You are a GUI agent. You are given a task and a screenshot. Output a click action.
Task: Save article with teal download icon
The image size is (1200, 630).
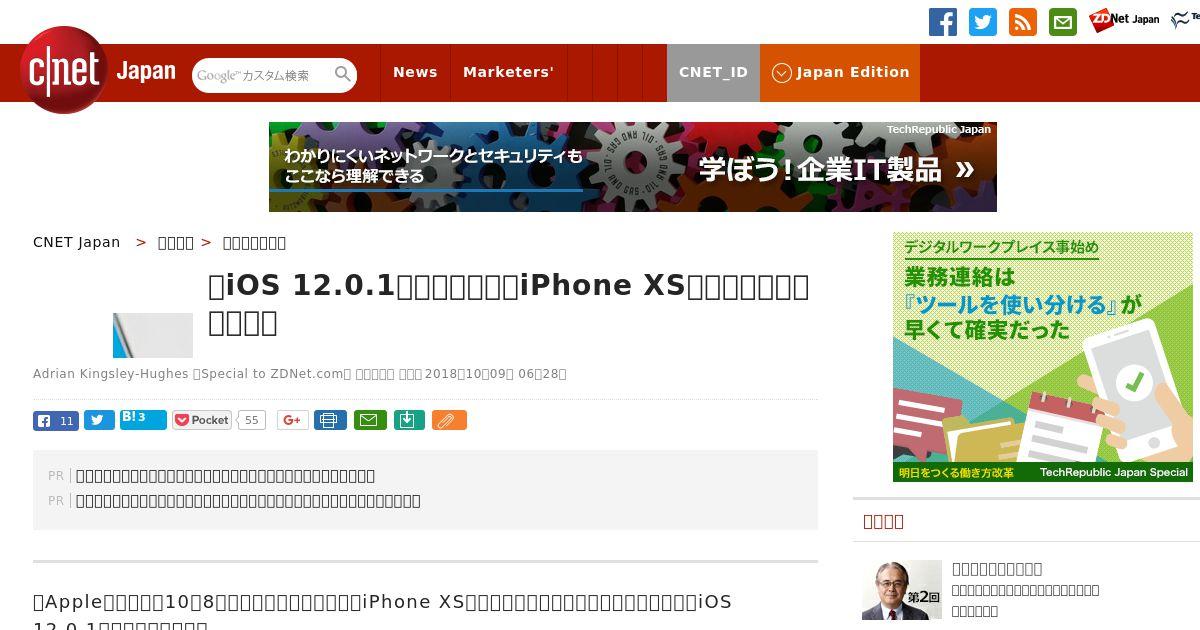[x=409, y=421]
